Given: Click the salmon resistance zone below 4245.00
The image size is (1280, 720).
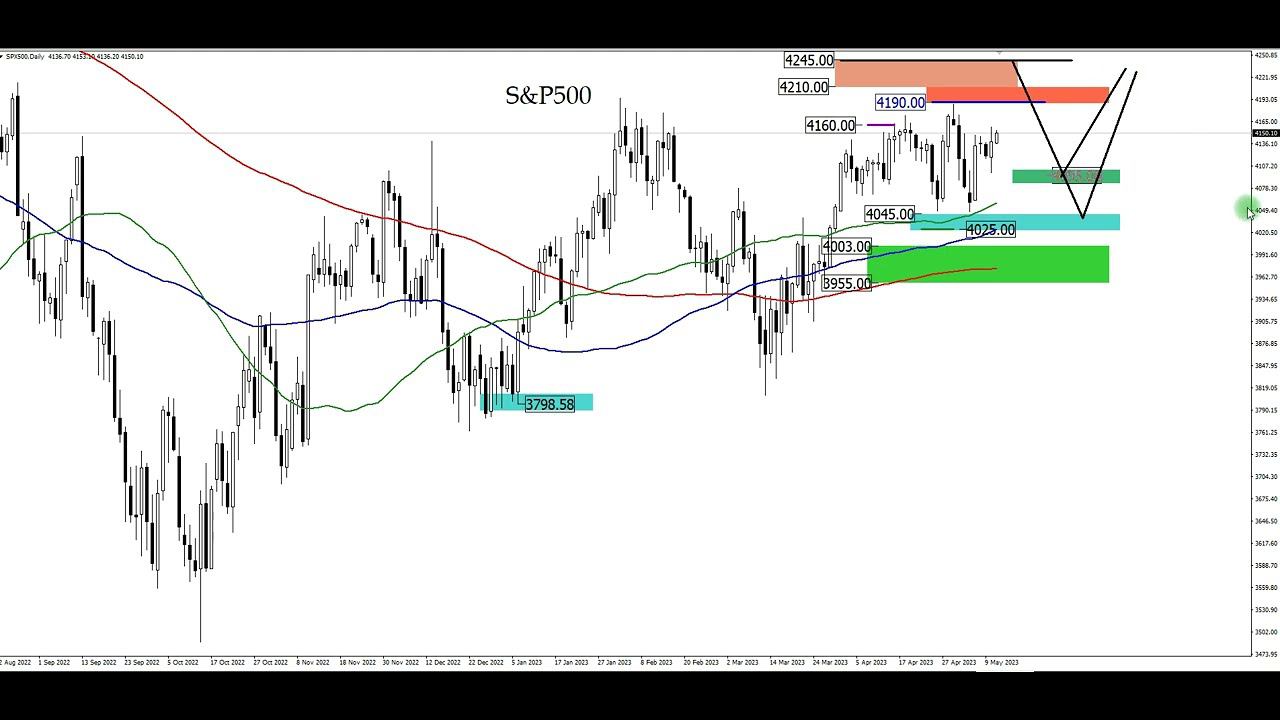Looking at the screenshot, I should (x=925, y=74).
